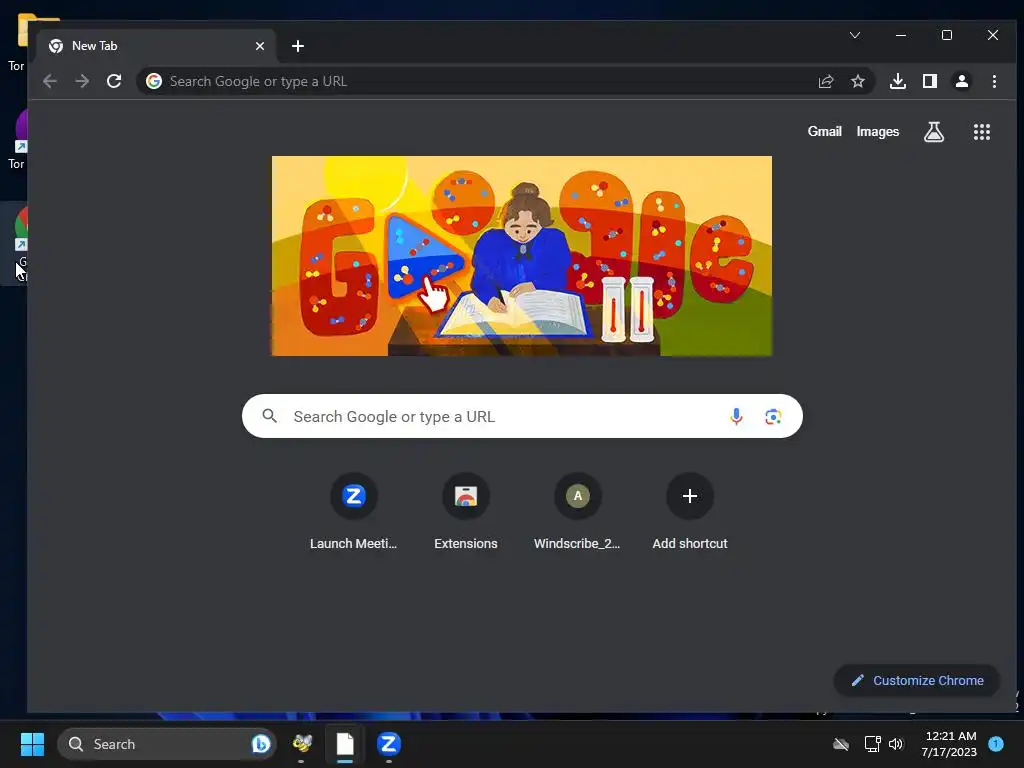Viewport: 1024px width, 768px height.
Task: Click the Add shortcut plus tile
Action: click(x=690, y=512)
